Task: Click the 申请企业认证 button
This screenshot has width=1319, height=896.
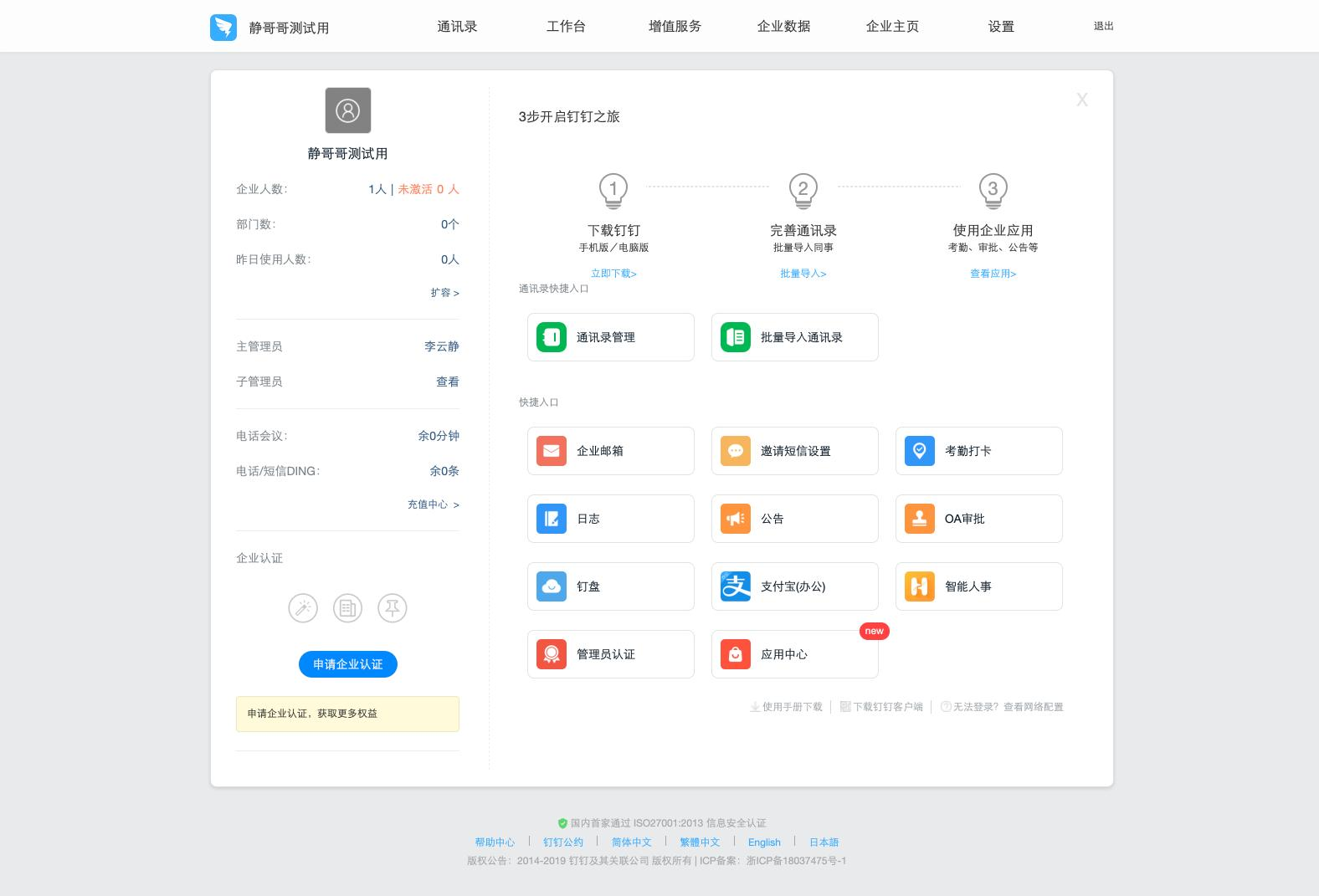Action: (348, 664)
